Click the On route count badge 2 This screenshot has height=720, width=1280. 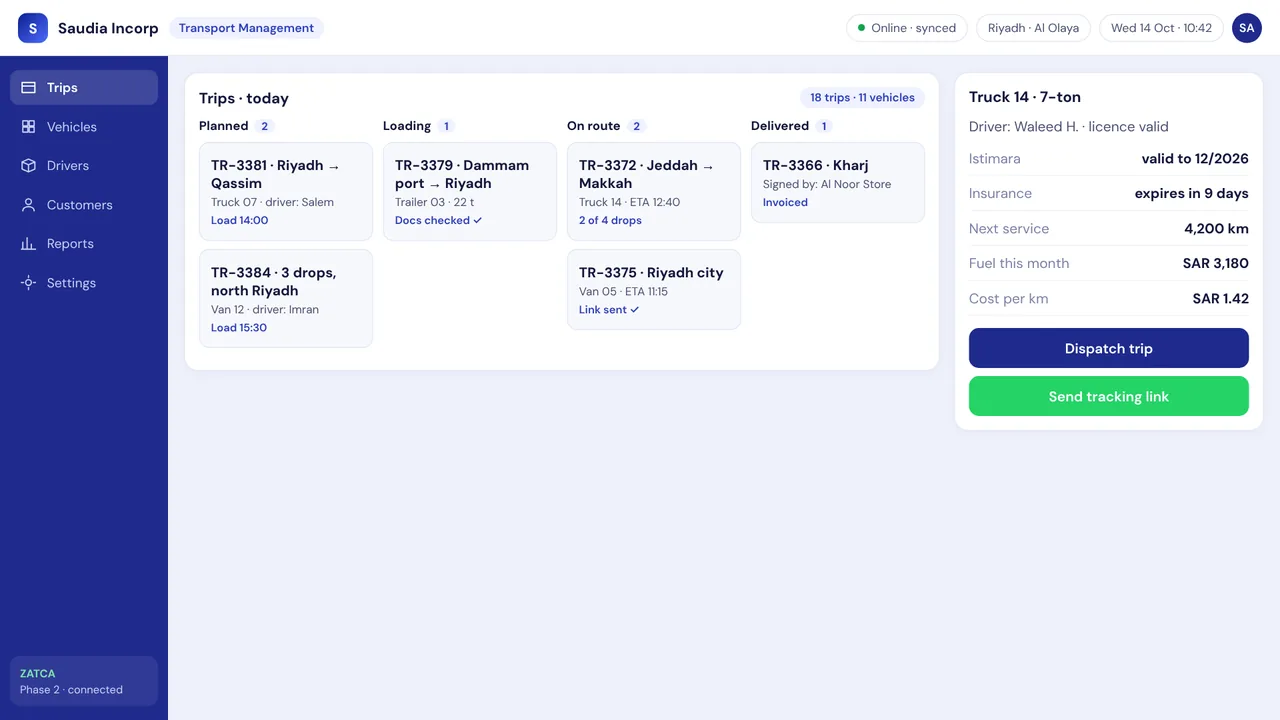[637, 126]
